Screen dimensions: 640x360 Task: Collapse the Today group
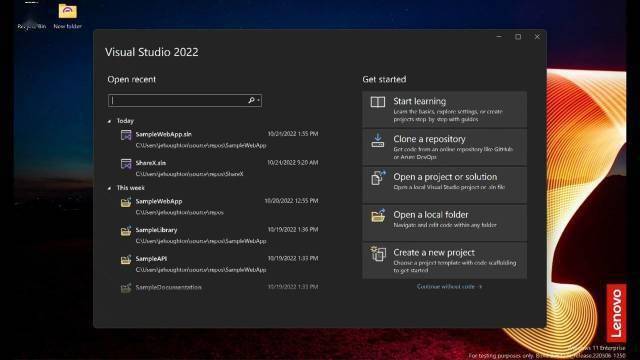109,121
